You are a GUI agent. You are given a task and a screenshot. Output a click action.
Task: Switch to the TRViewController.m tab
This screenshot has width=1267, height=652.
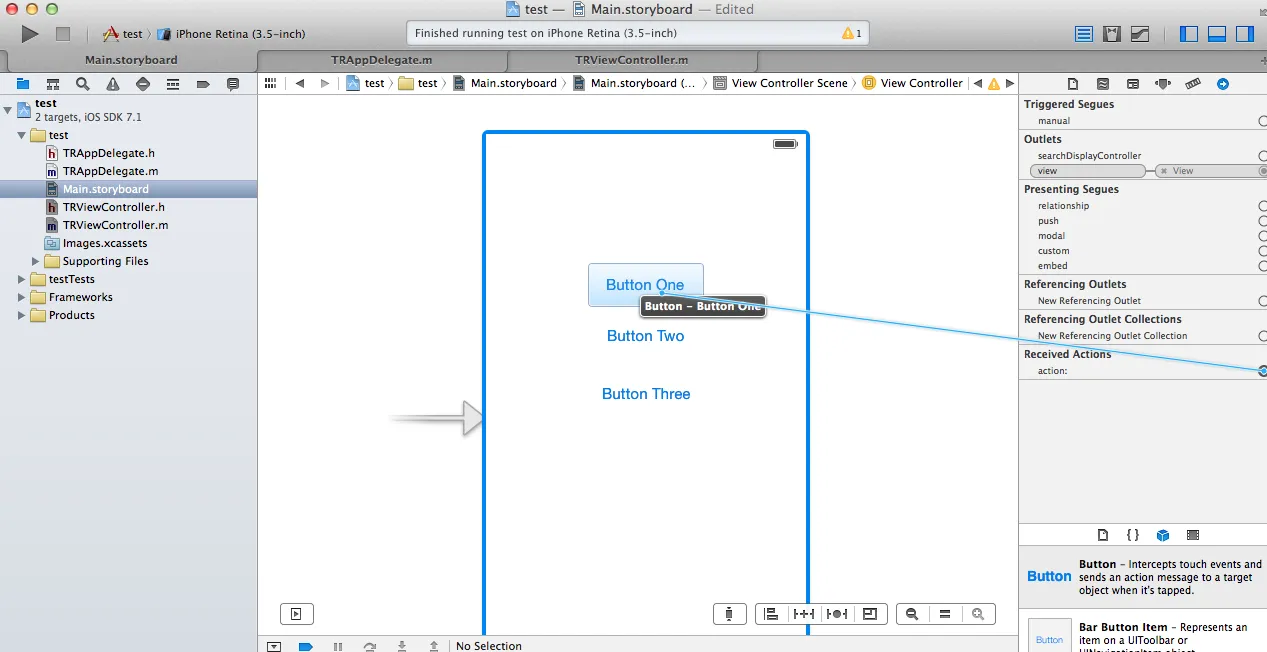tap(631, 60)
